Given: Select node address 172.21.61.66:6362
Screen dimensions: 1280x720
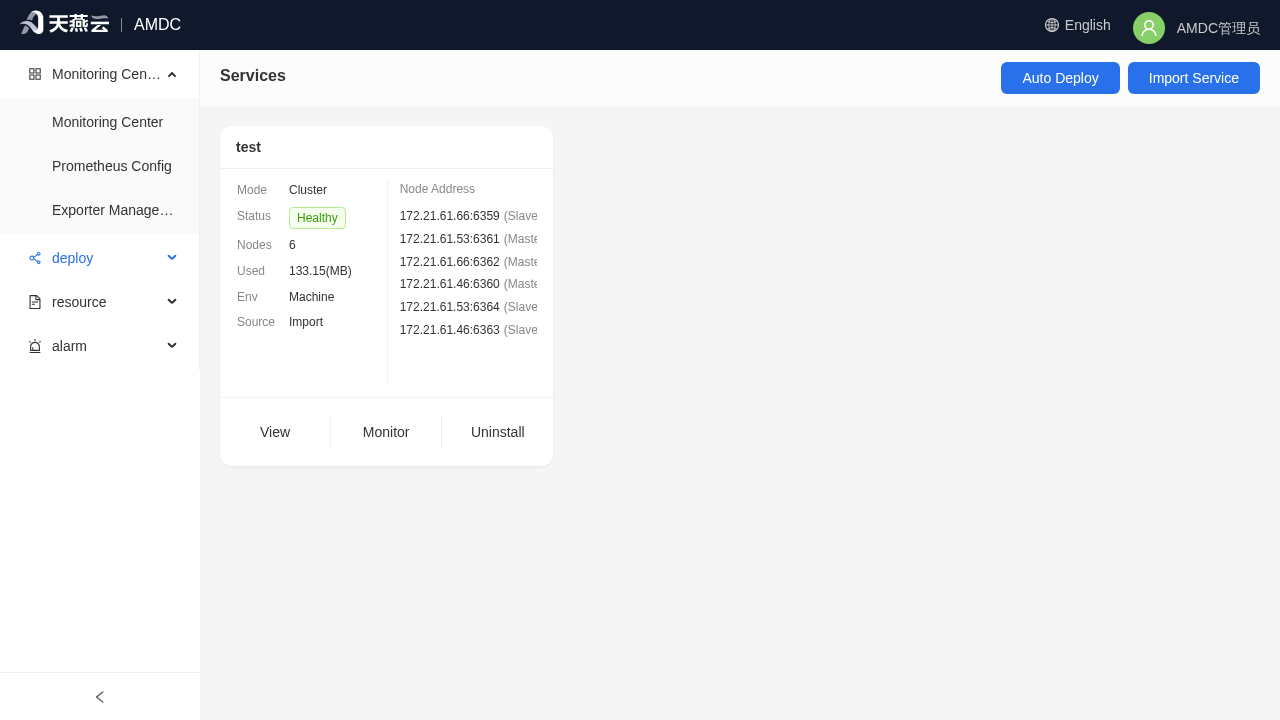Looking at the screenshot, I should [x=450, y=262].
